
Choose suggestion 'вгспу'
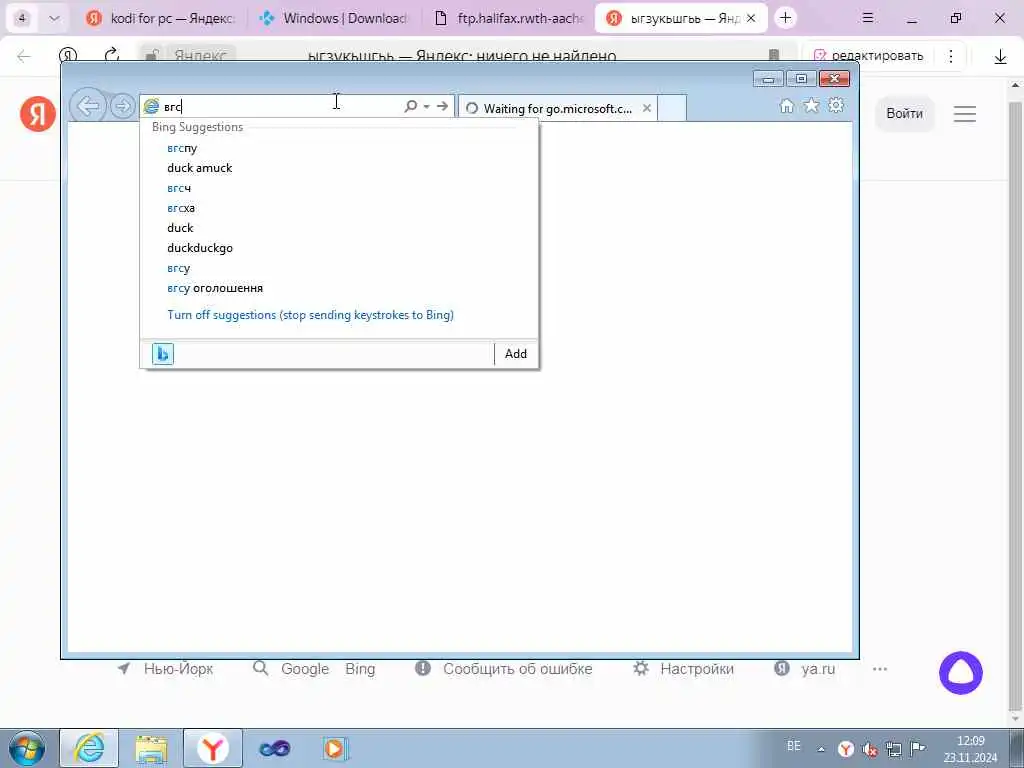pyautogui.click(x=182, y=148)
